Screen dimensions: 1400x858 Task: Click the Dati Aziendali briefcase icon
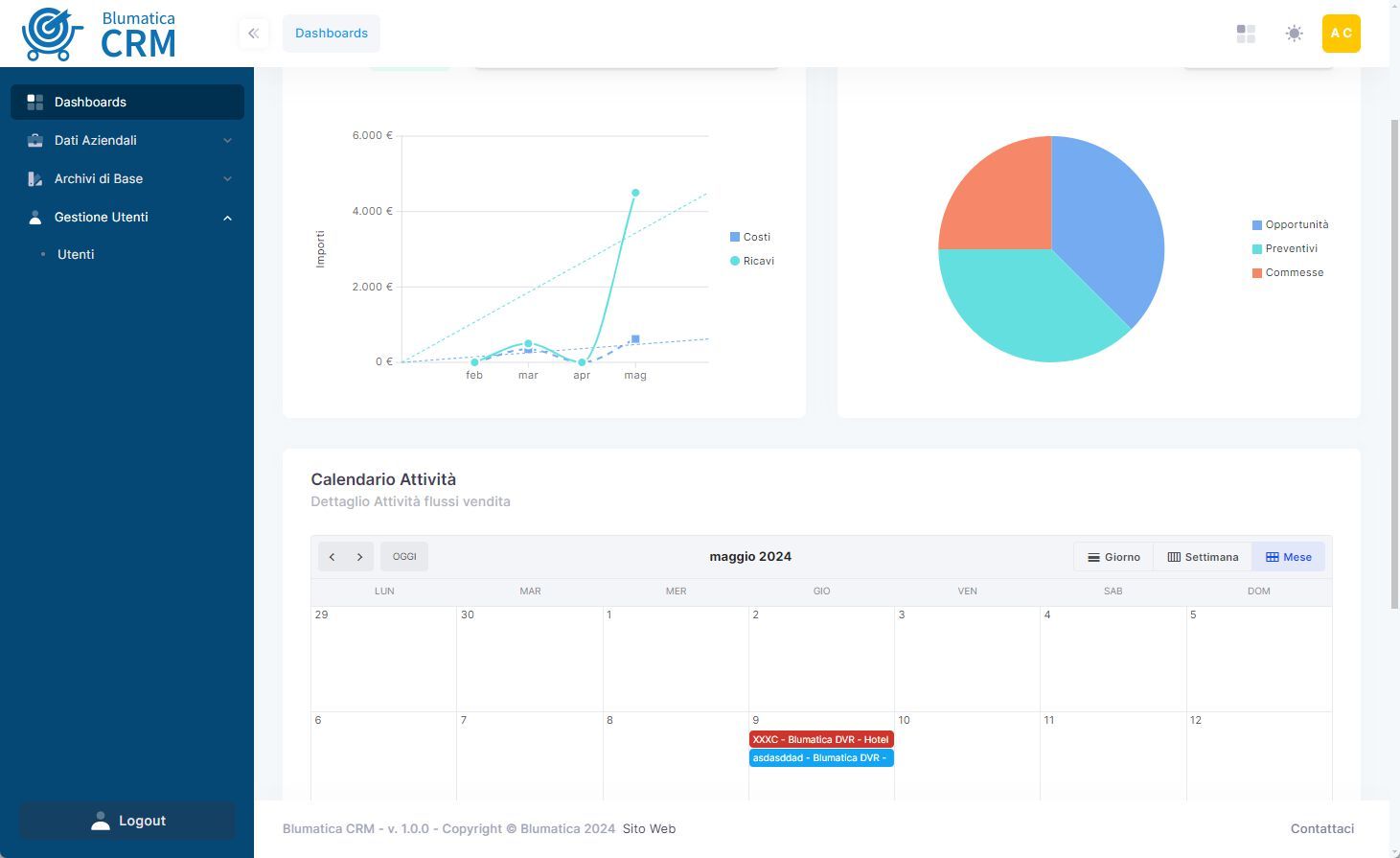click(x=35, y=140)
